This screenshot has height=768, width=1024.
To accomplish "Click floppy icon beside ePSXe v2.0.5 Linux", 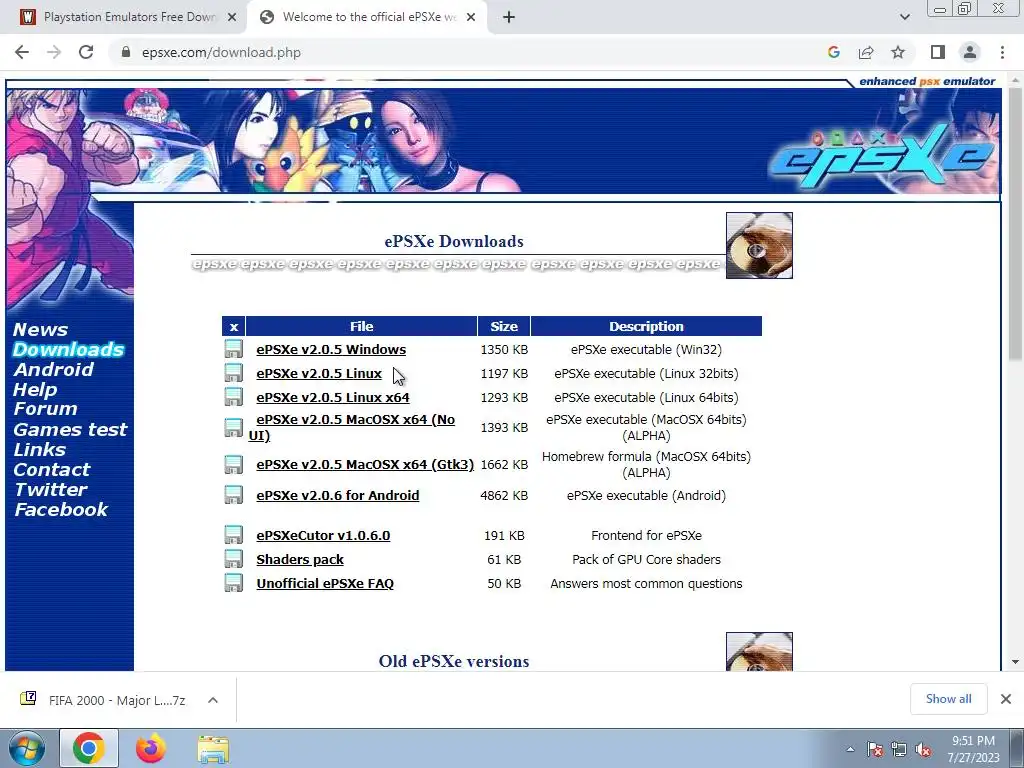I will pyautogui.click(x=233, y=374).
